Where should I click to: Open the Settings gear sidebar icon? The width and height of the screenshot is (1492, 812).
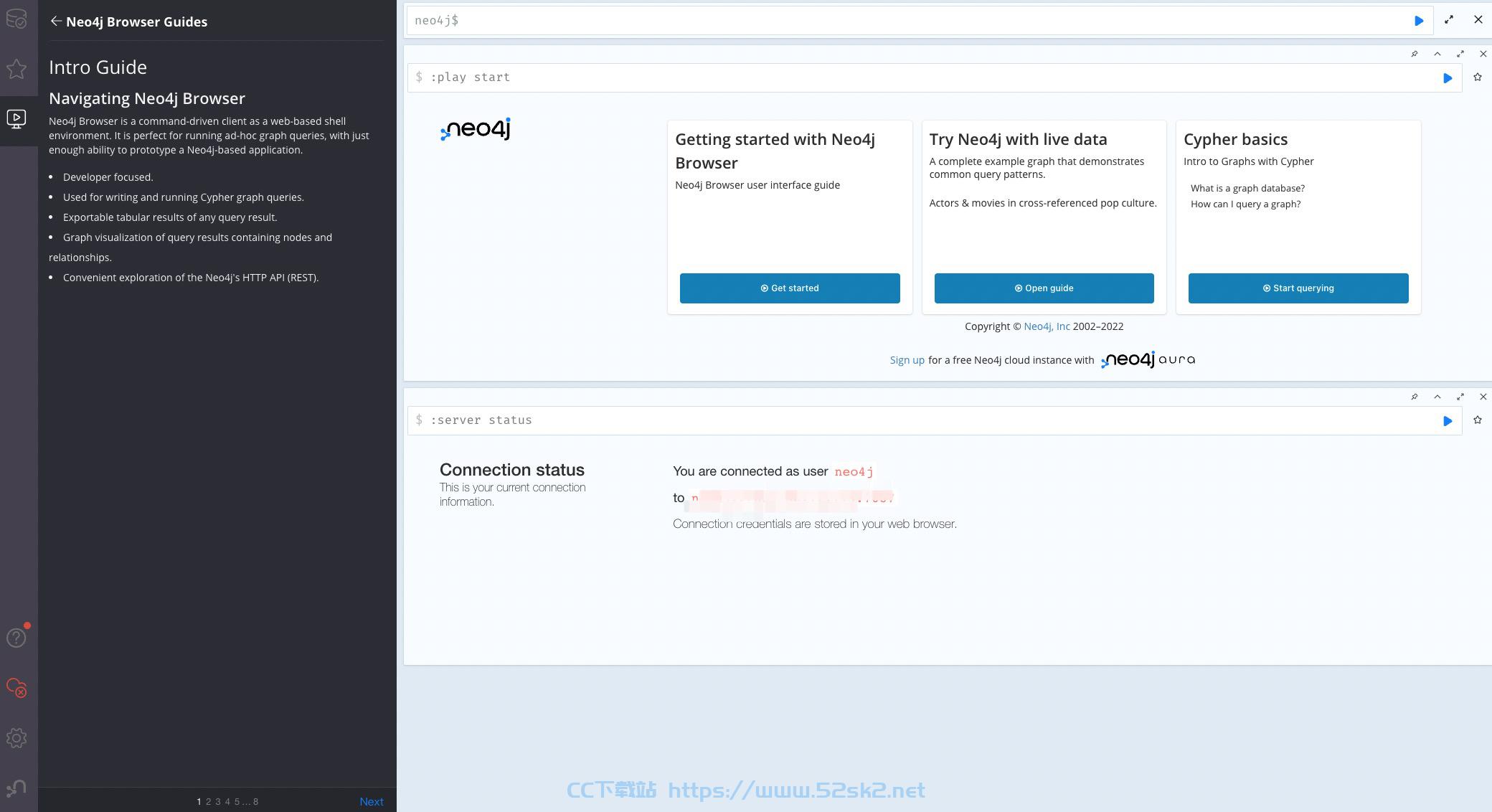(16, 738)
